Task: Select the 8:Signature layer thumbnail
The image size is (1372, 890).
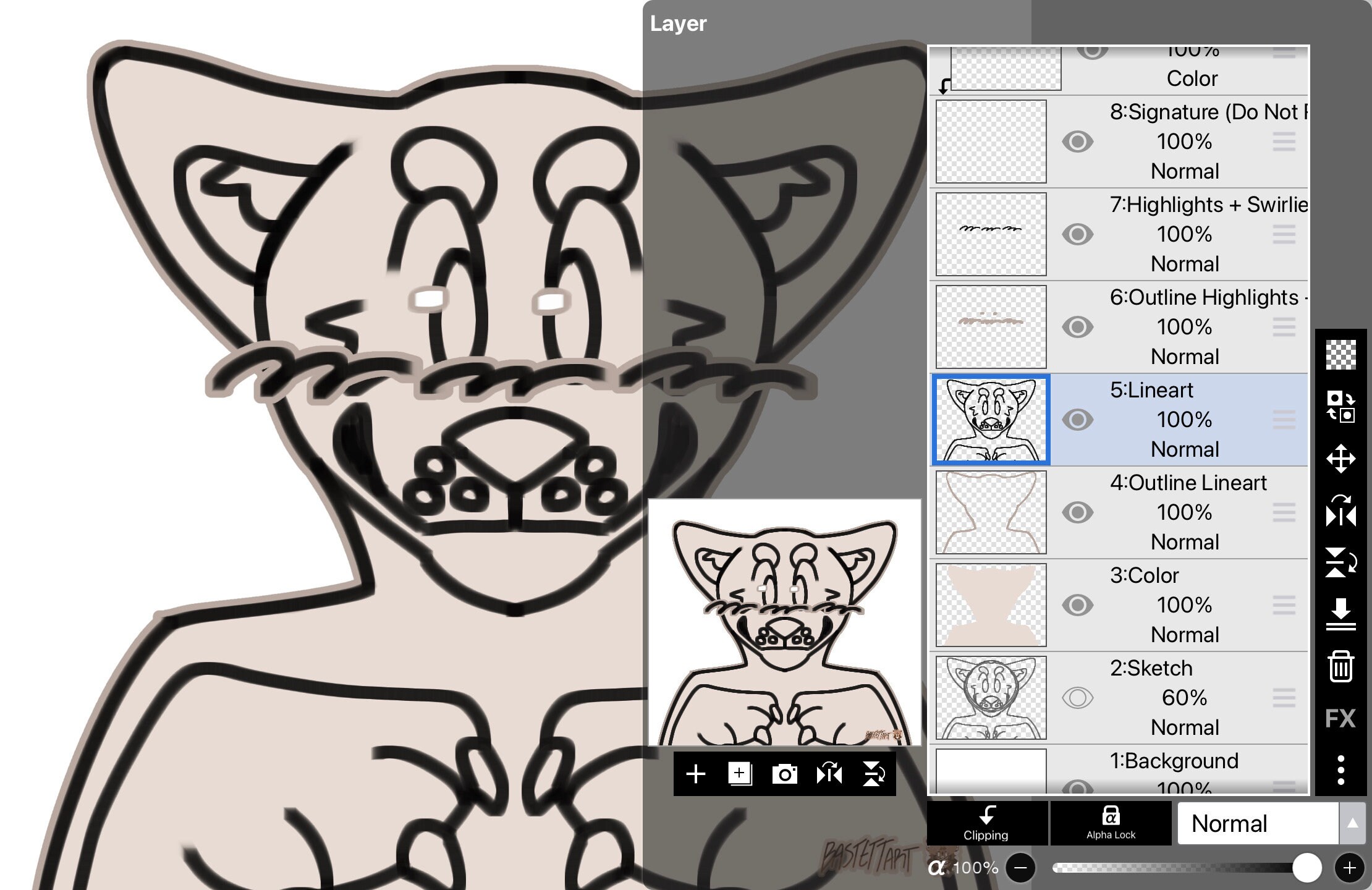Action: click(991, 142)
